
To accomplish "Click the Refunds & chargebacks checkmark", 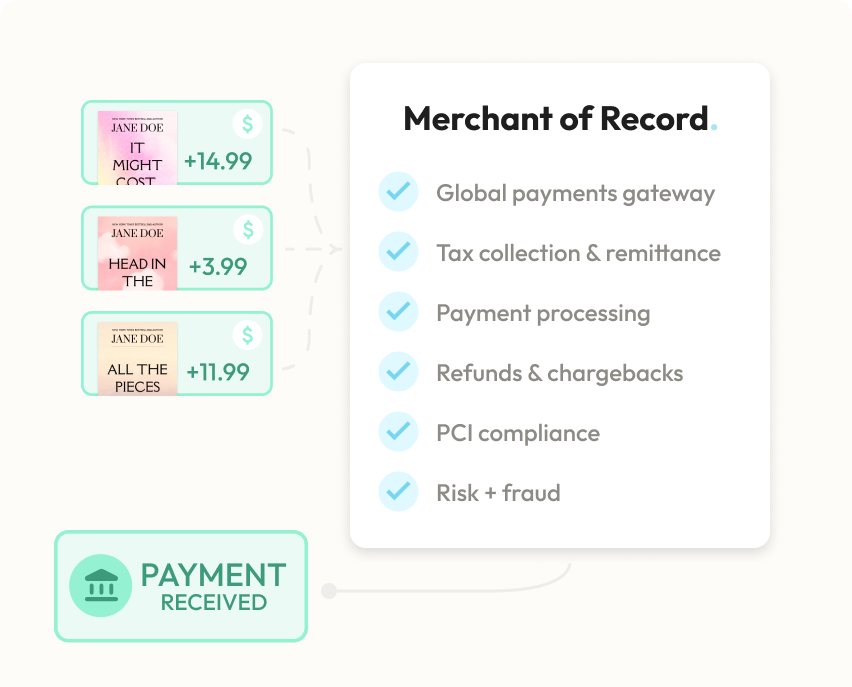I will coord(398,373).
